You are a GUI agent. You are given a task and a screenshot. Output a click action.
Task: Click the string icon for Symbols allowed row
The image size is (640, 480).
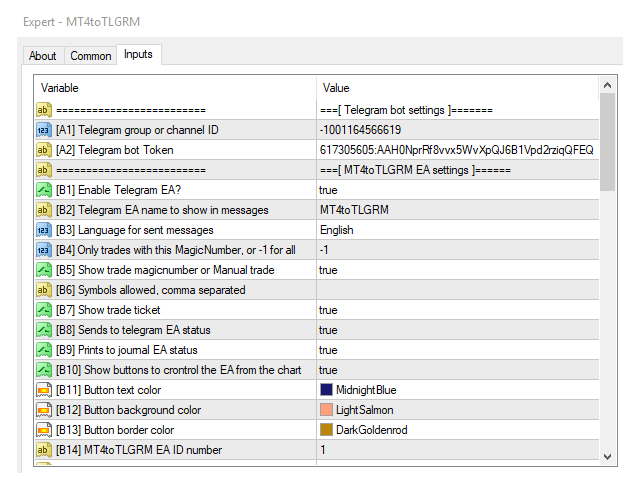pos(44,290)
